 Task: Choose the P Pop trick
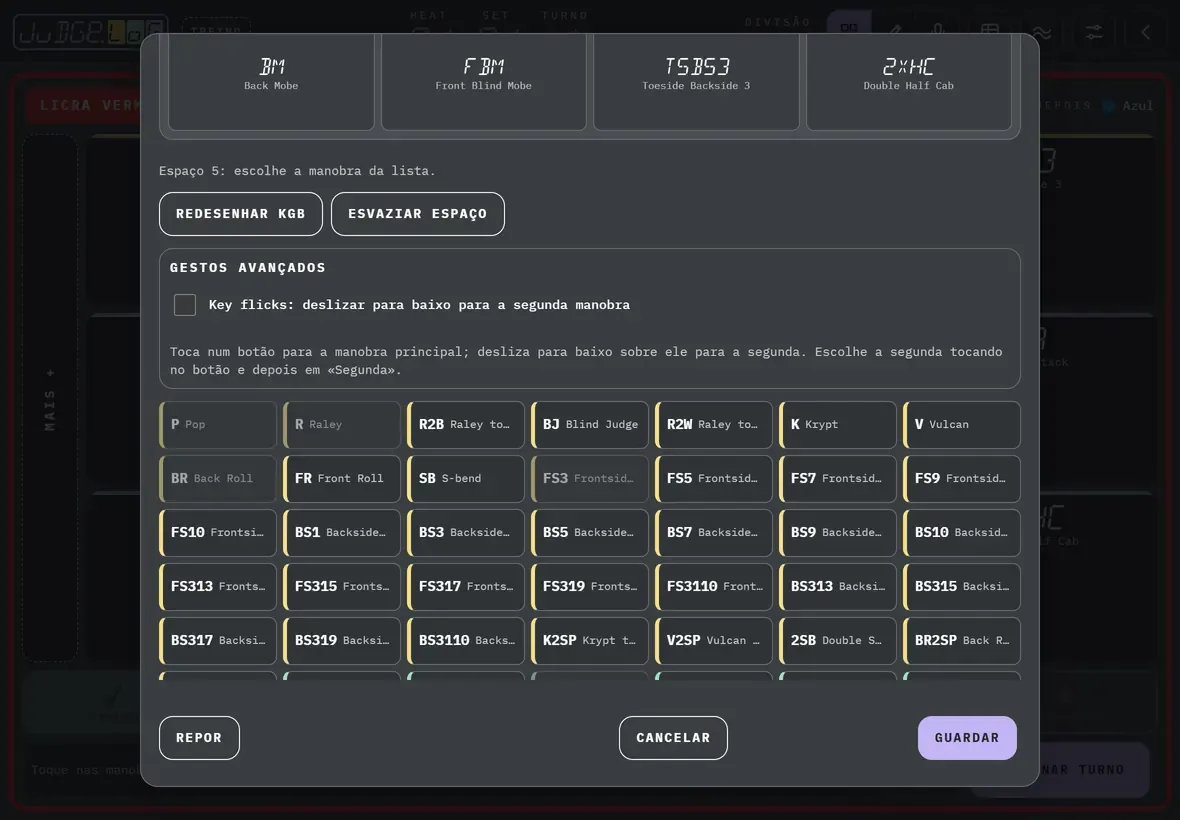(218, 424)
